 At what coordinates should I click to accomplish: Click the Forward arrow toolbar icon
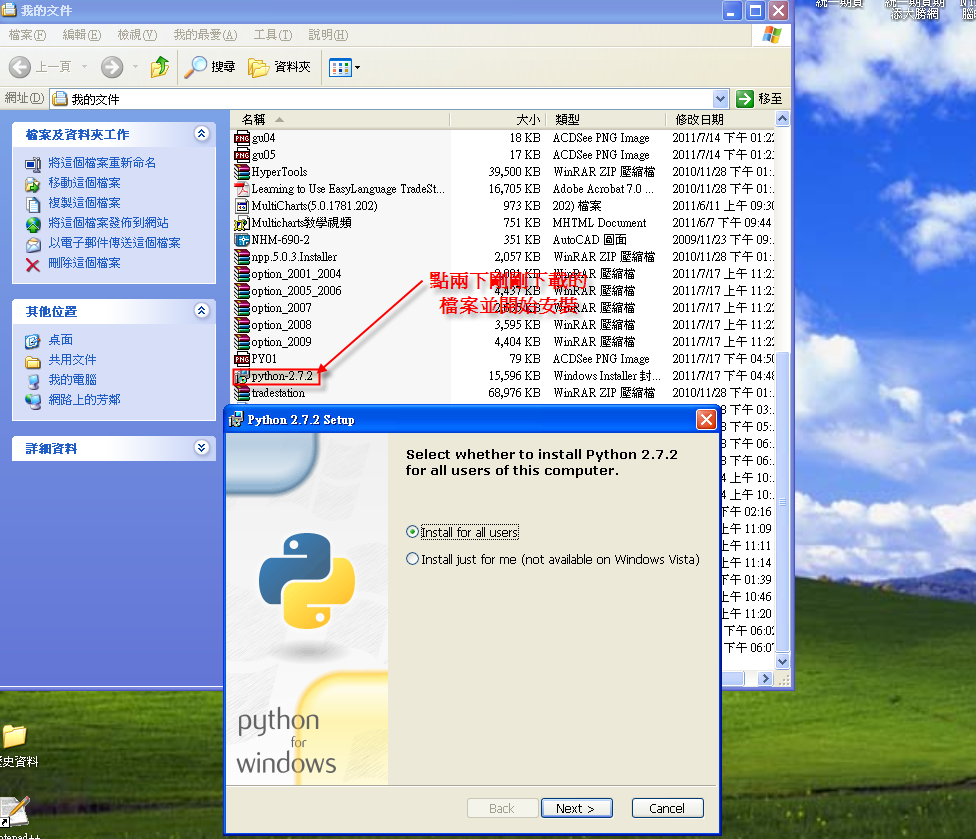112,67
